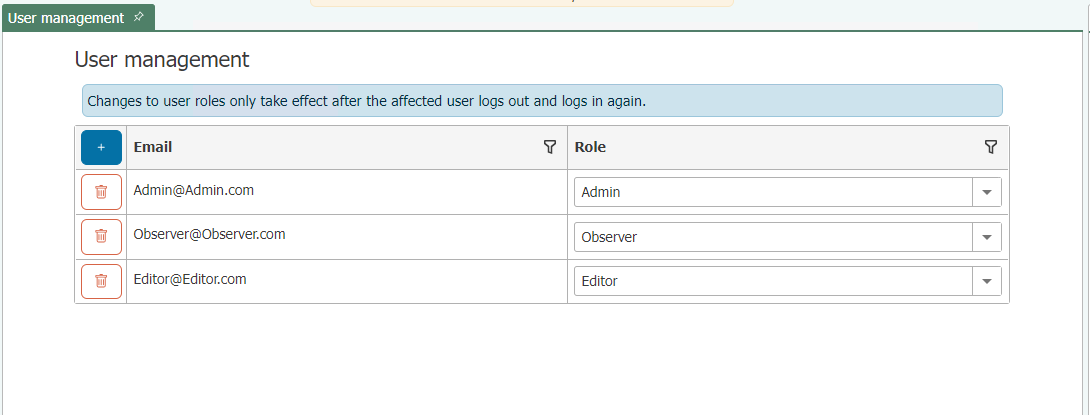Expand the Admin role dropdown arrow

[x=986, y=192]
